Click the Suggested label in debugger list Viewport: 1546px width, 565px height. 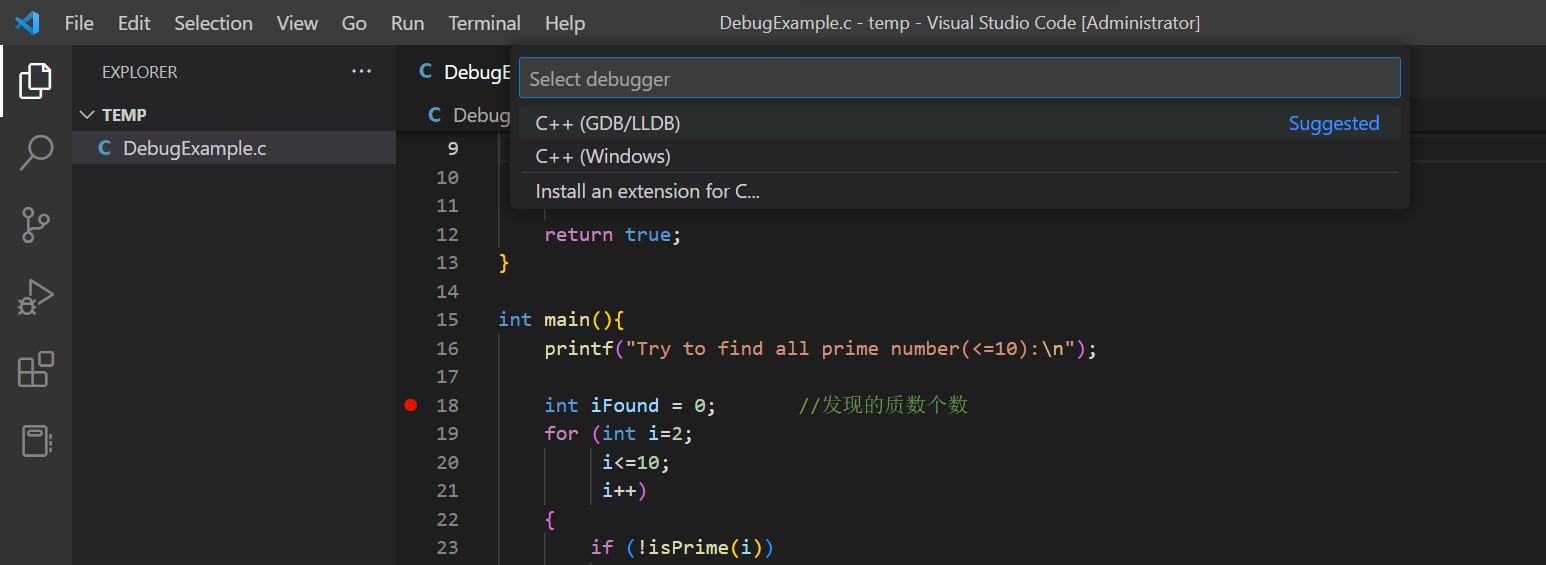(x=1333, y=123)
